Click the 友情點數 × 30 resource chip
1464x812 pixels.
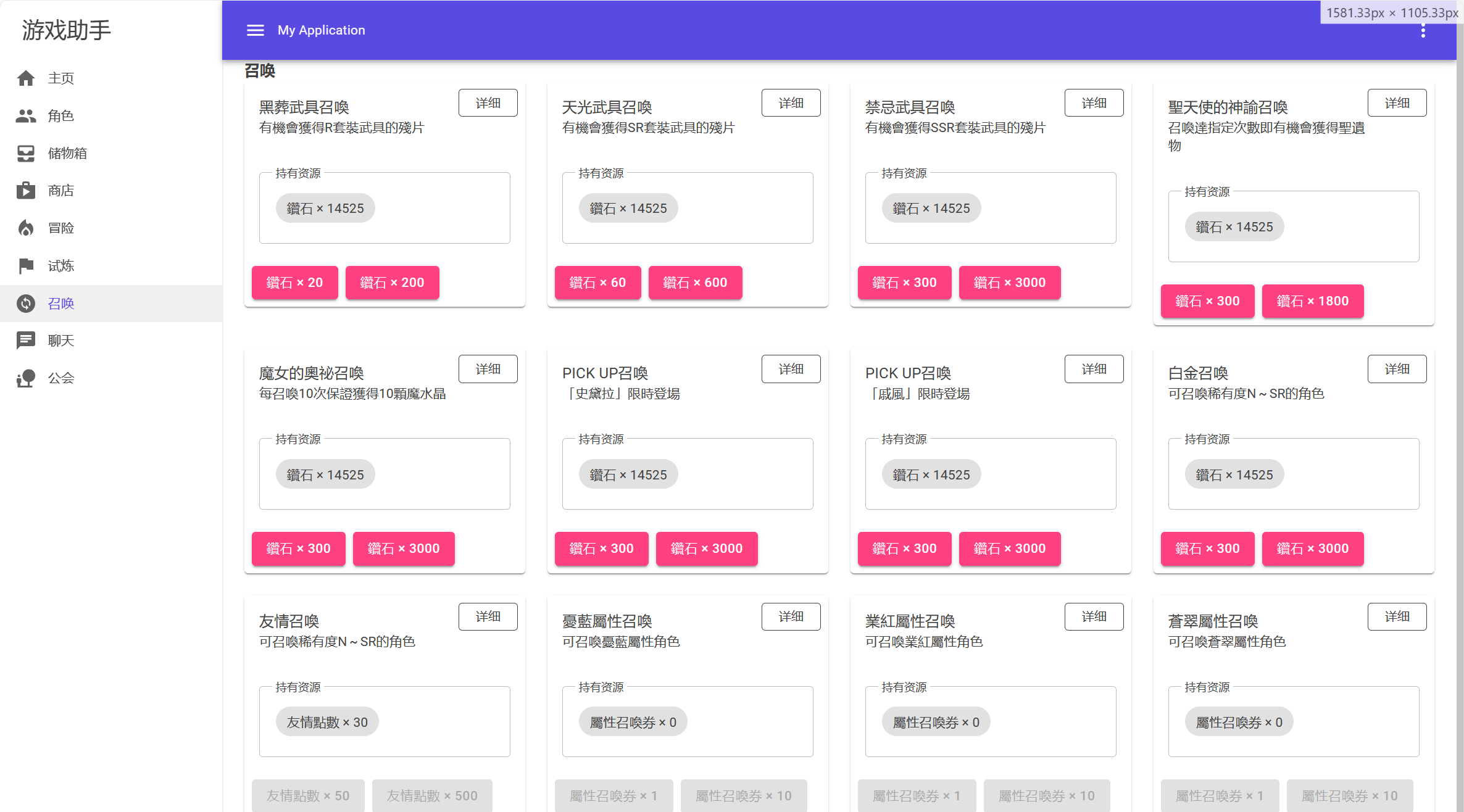click(327, 722)
